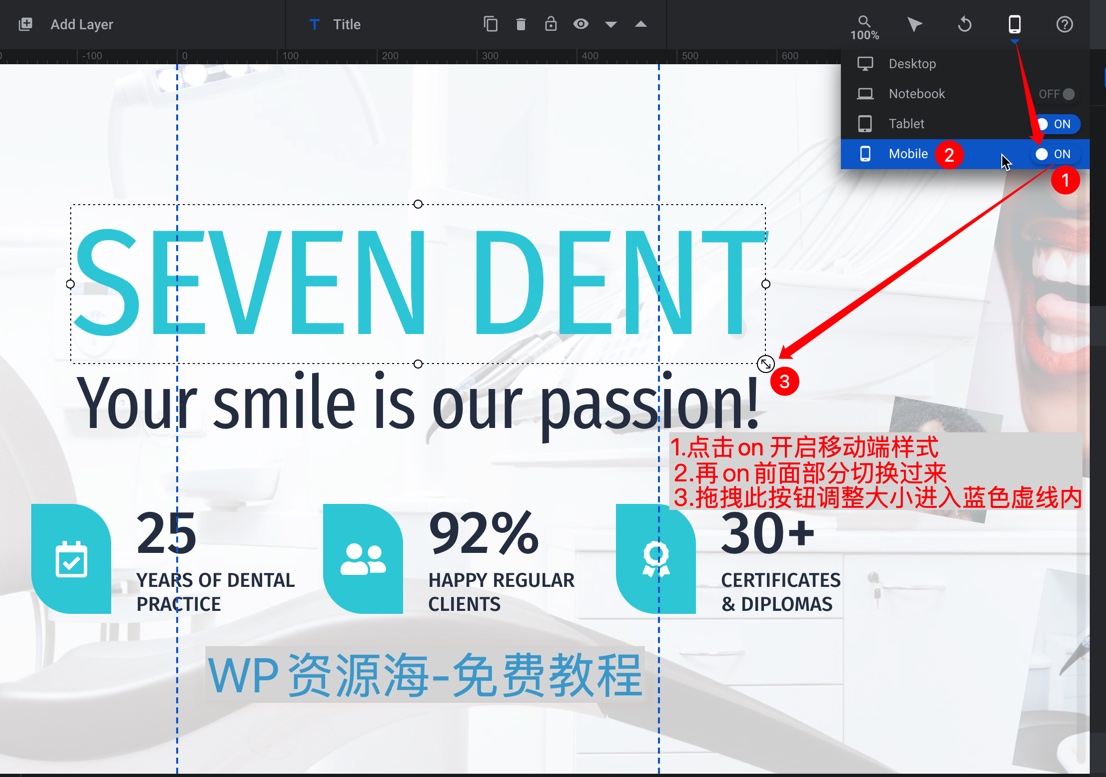The height and width of the screenshot is (777, 1106).
Task: Select the 92% number layer
Action: pyautogui.click(x=484, y=534)
